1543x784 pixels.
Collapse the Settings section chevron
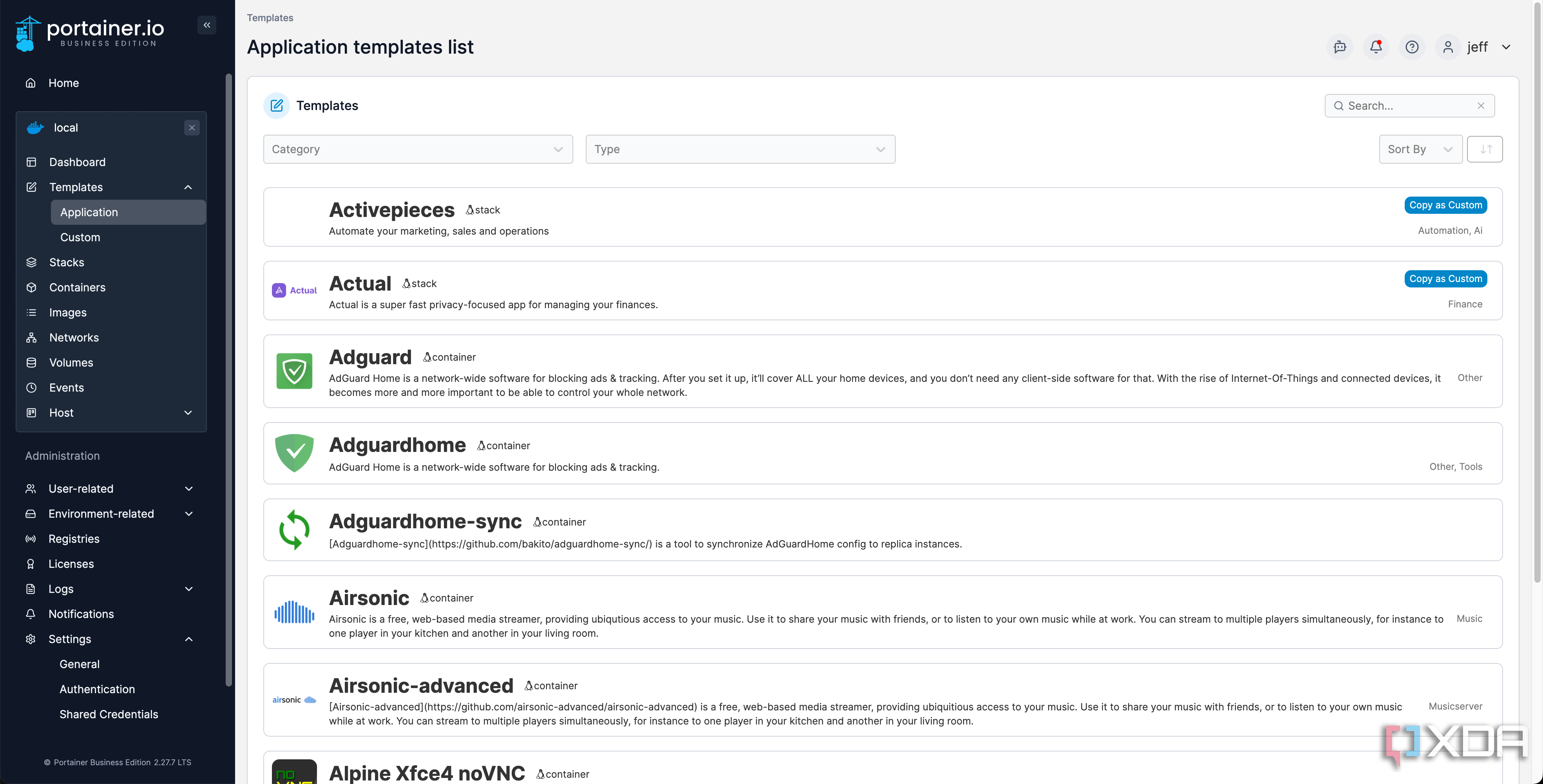[x=189, y=639]
